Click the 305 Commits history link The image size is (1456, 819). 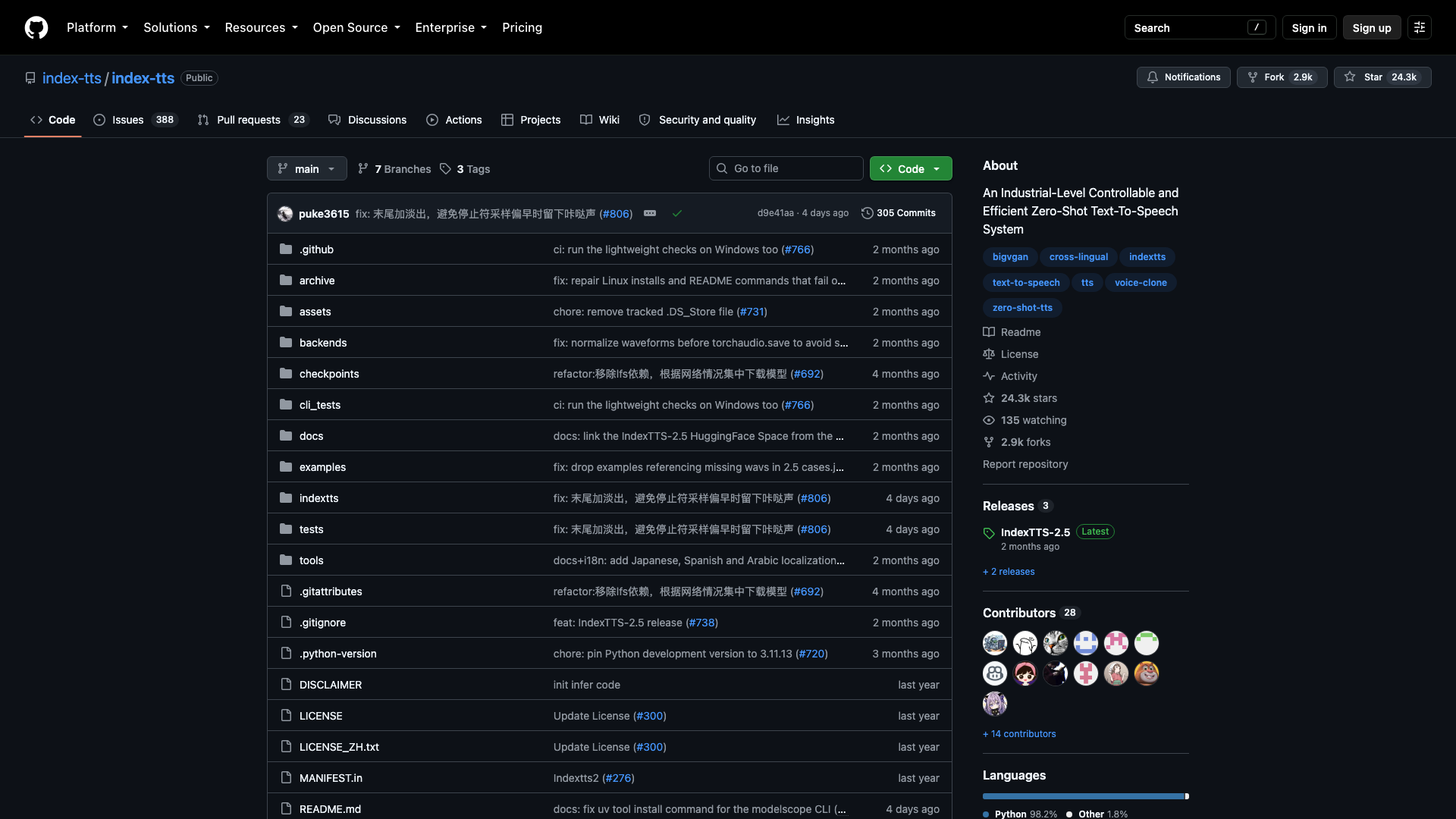coord(899,213)
